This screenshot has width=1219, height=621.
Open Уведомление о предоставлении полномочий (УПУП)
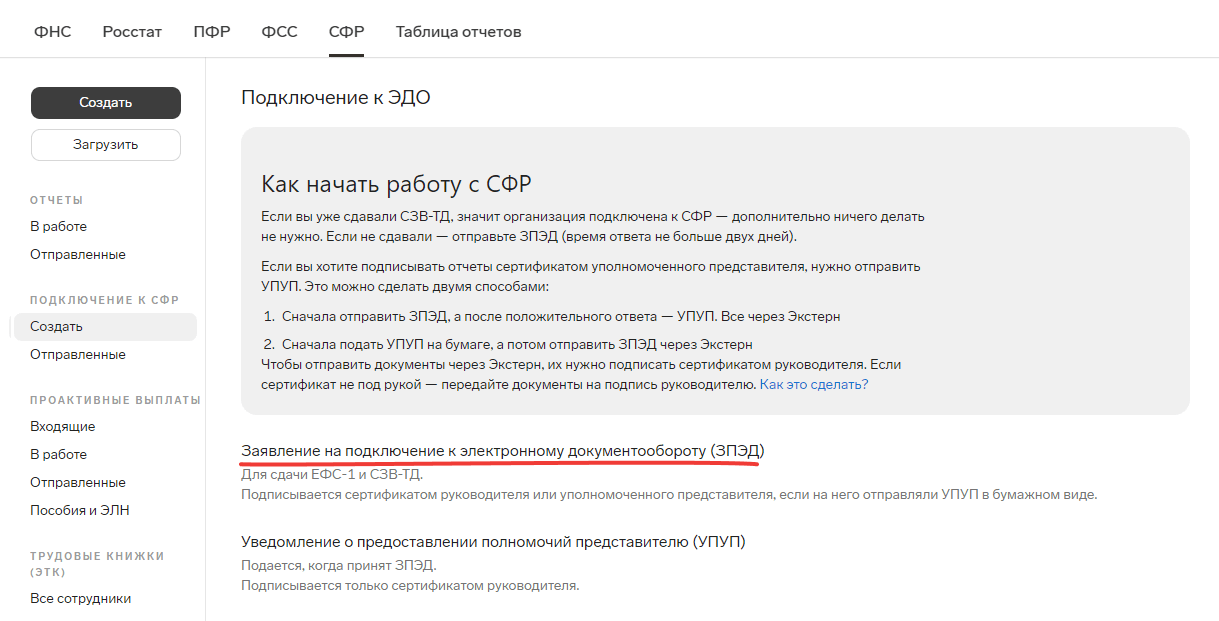[x=493, y=542]
